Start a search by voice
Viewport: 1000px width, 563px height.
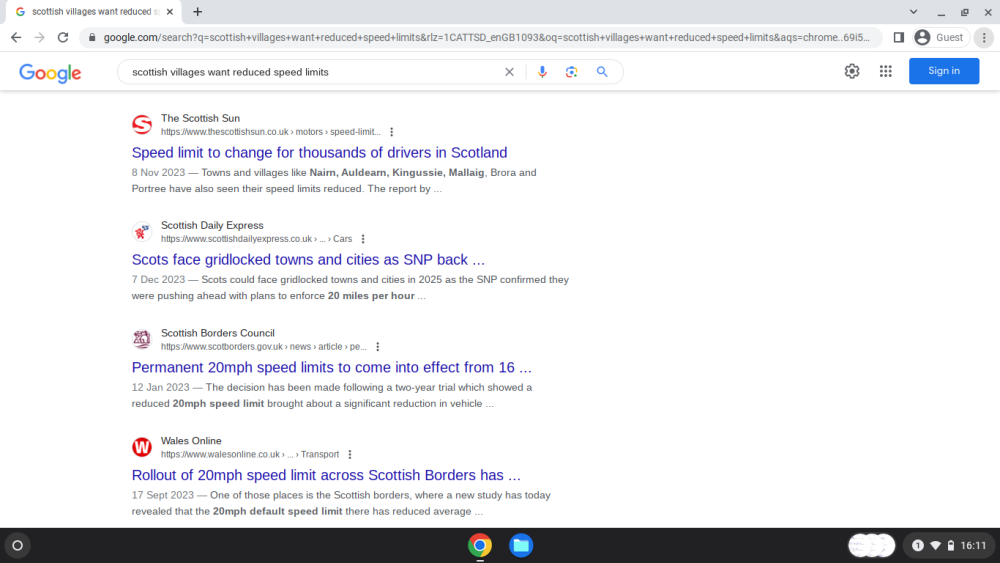pos(542,72)
